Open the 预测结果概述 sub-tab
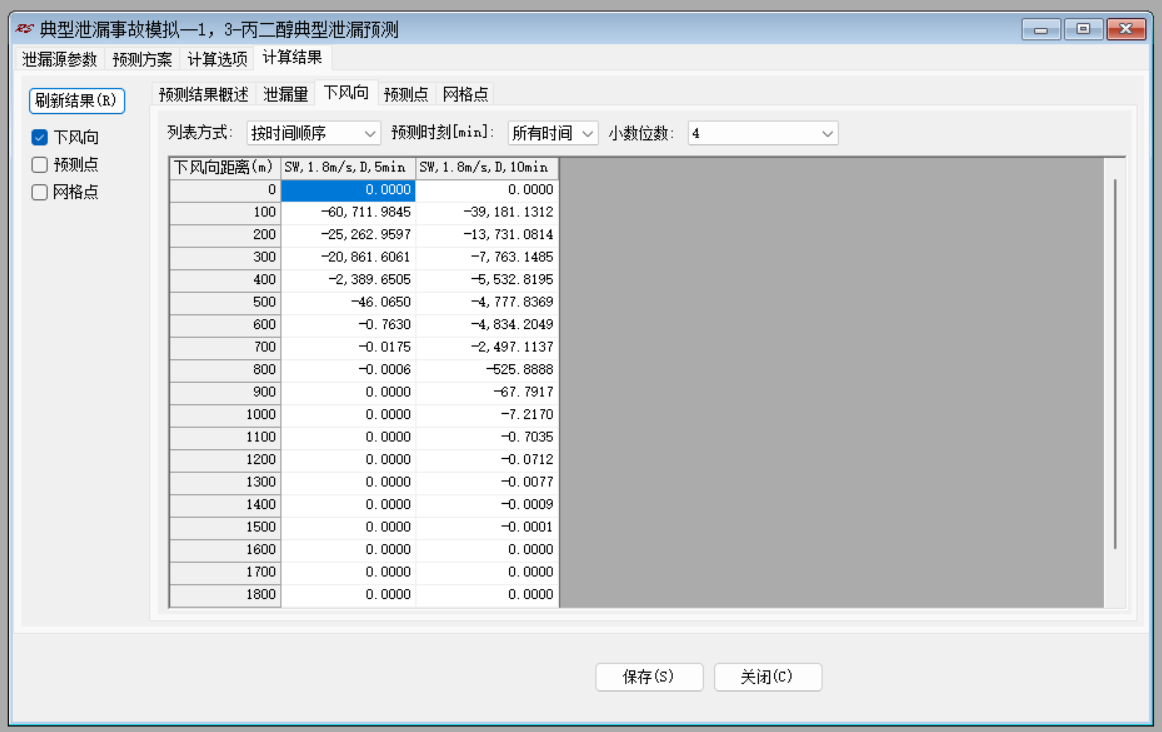Viewport: 1162px width, 732px height. click(x=204, y=95)
